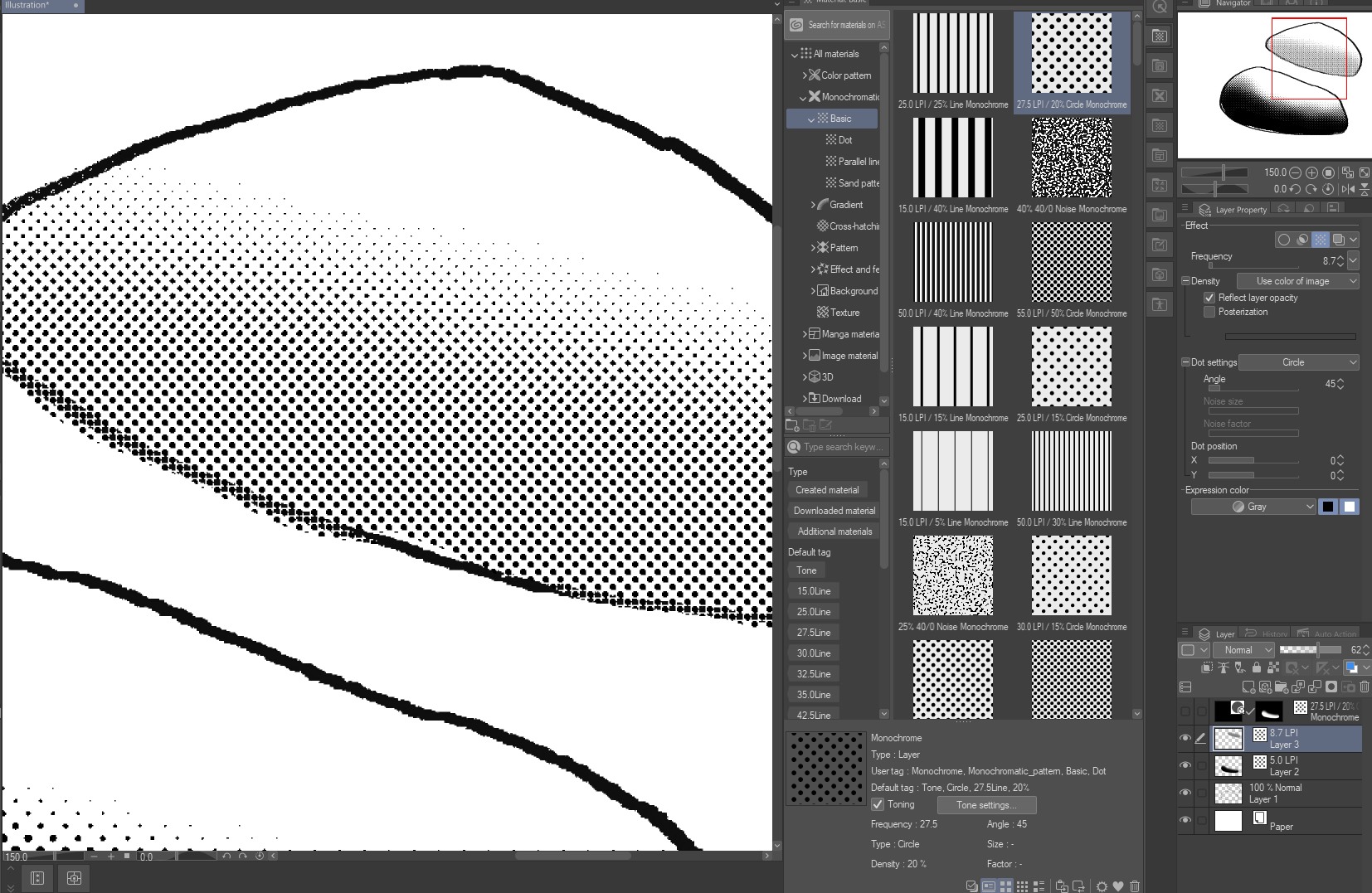Open the Normal blending mode dropdown

click(x=1243, y=650)
